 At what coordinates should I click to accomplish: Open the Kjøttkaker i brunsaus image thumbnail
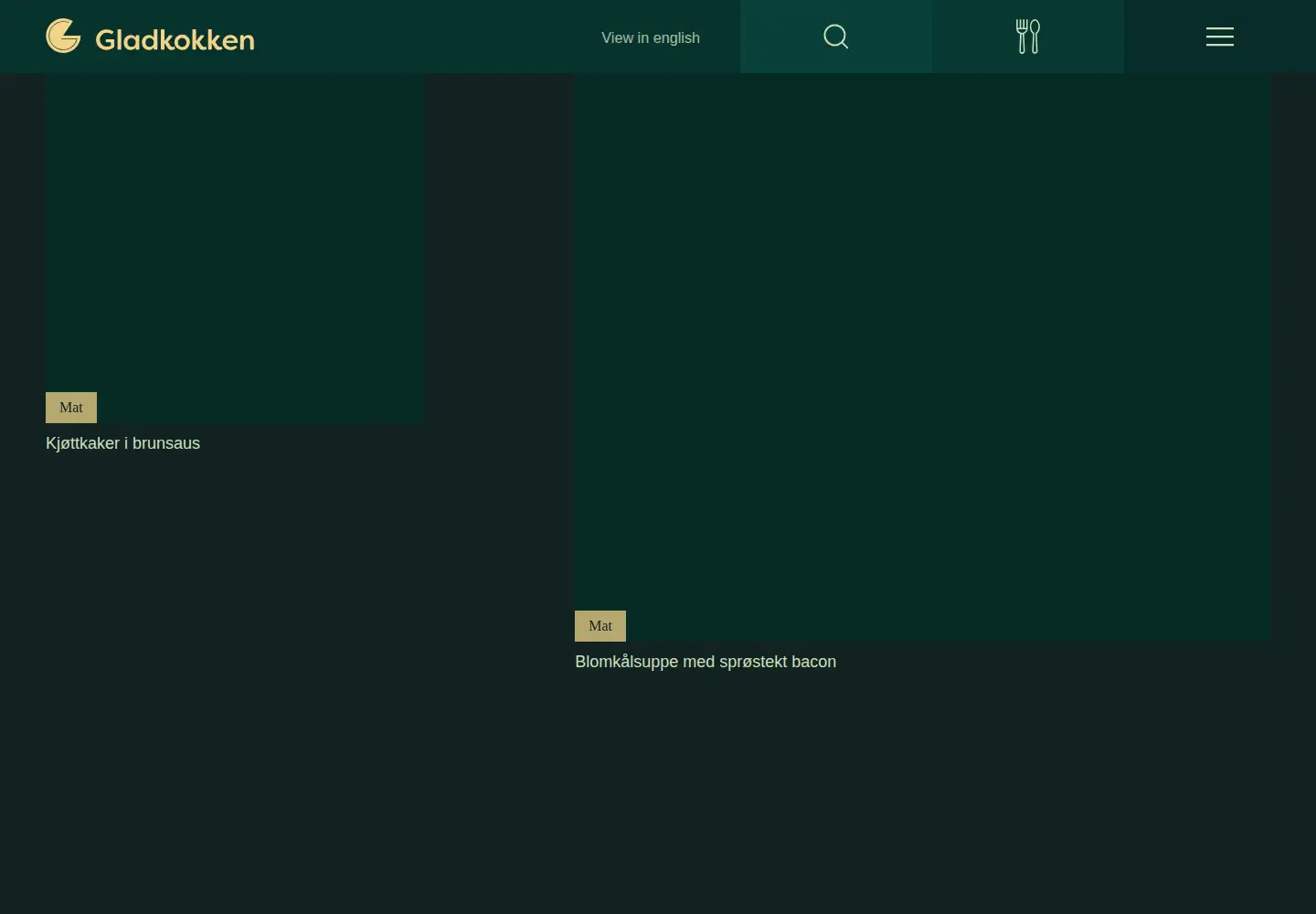(x=234, y=248)
